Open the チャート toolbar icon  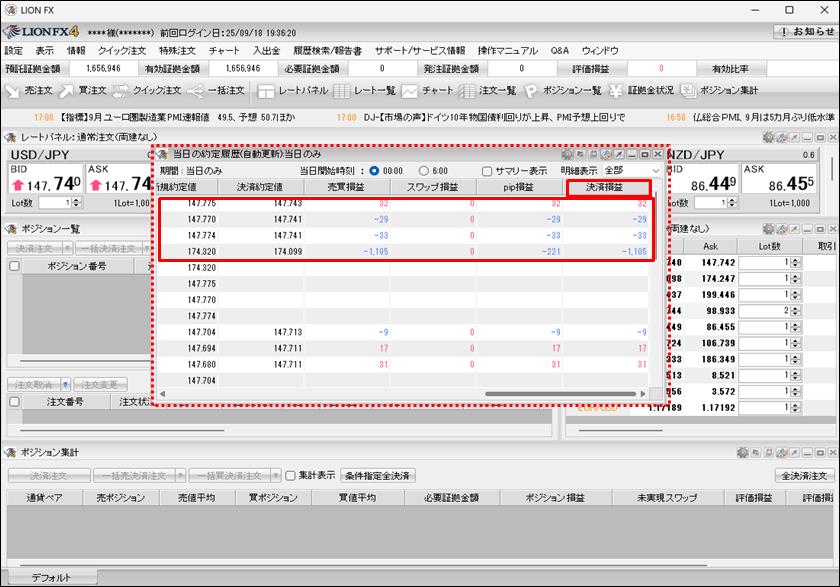(427, 91)
